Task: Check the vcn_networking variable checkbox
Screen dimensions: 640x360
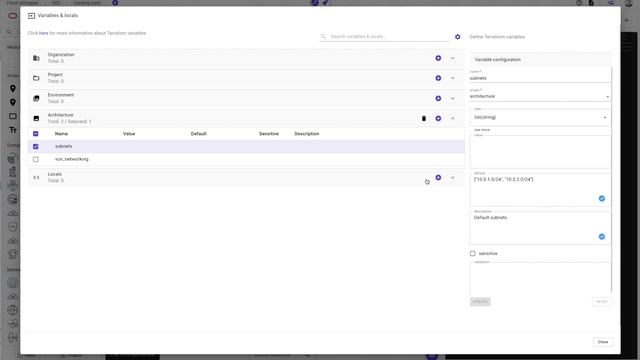Action: coord(36,159)
